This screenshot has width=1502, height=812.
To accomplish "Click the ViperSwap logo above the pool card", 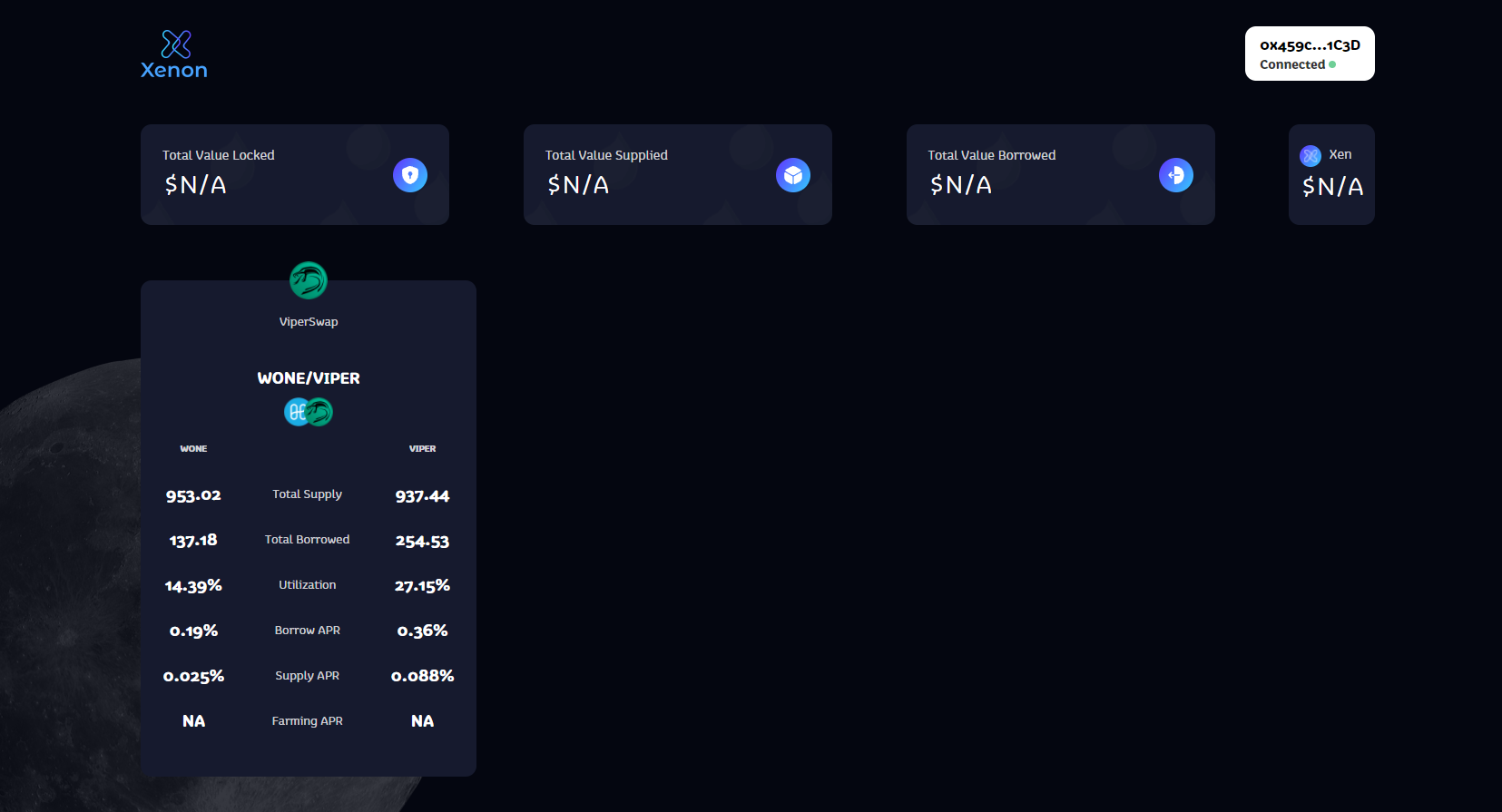I will pyautogui.click(x=309, y=280).
